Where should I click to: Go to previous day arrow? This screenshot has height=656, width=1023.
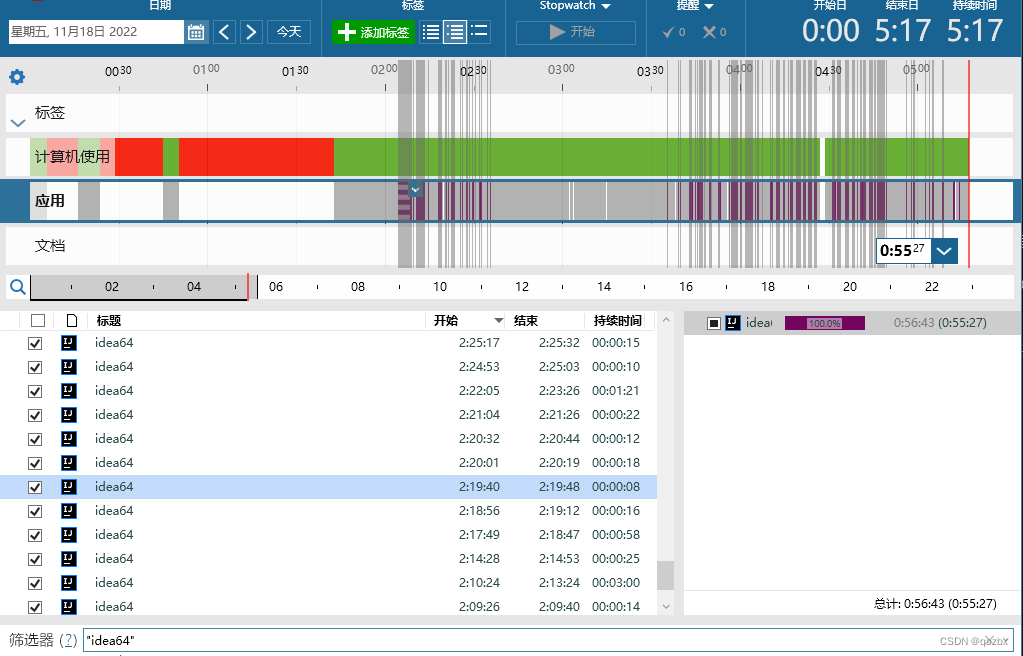tap(224, 32)
